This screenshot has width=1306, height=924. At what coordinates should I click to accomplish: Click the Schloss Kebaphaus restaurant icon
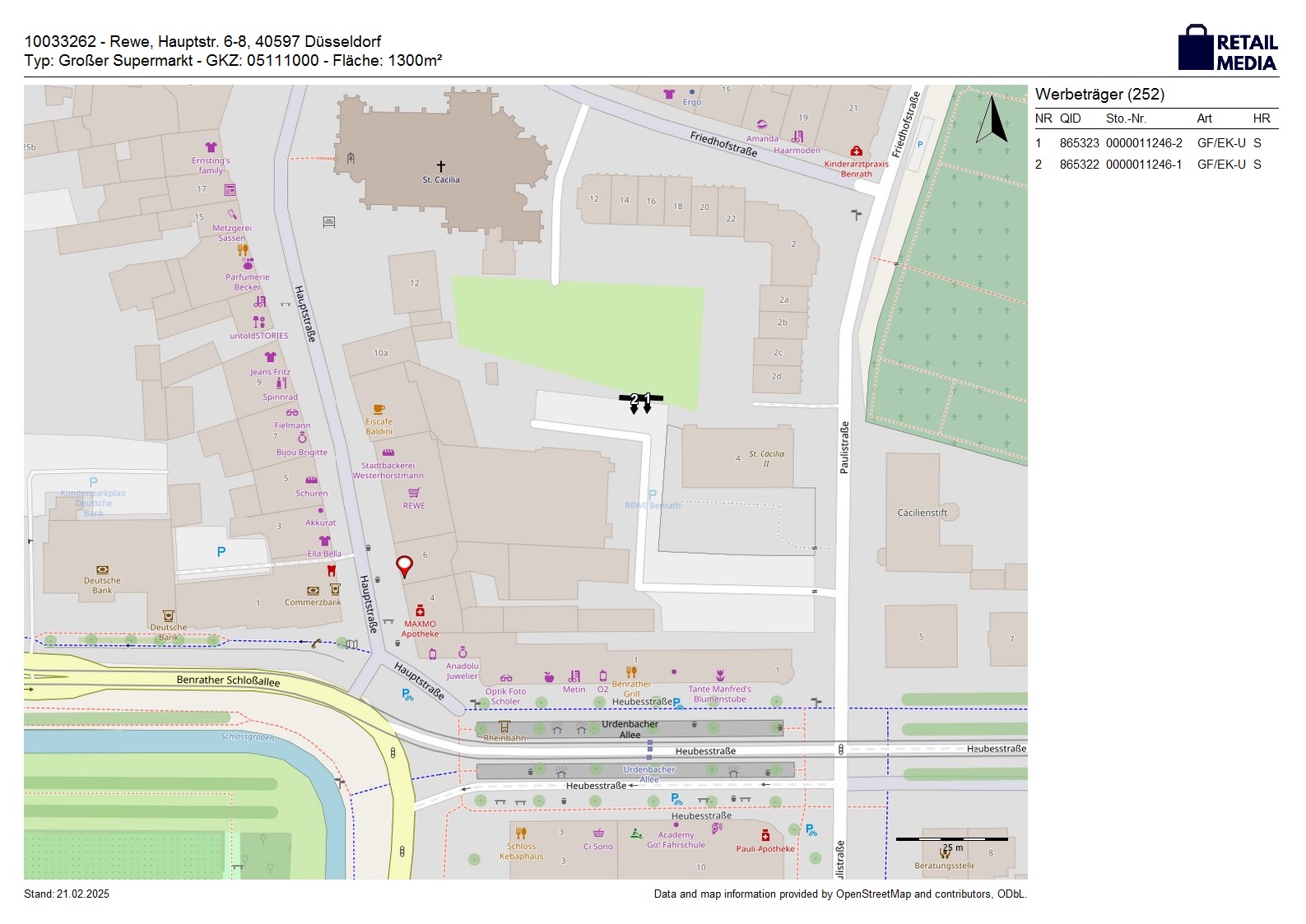[521, 833]
